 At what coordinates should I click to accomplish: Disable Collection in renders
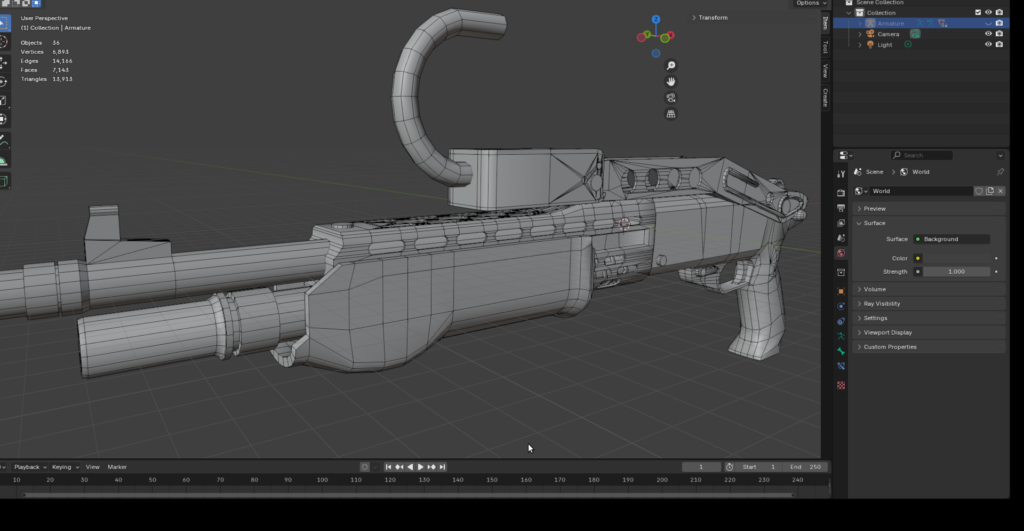(999, 12)
